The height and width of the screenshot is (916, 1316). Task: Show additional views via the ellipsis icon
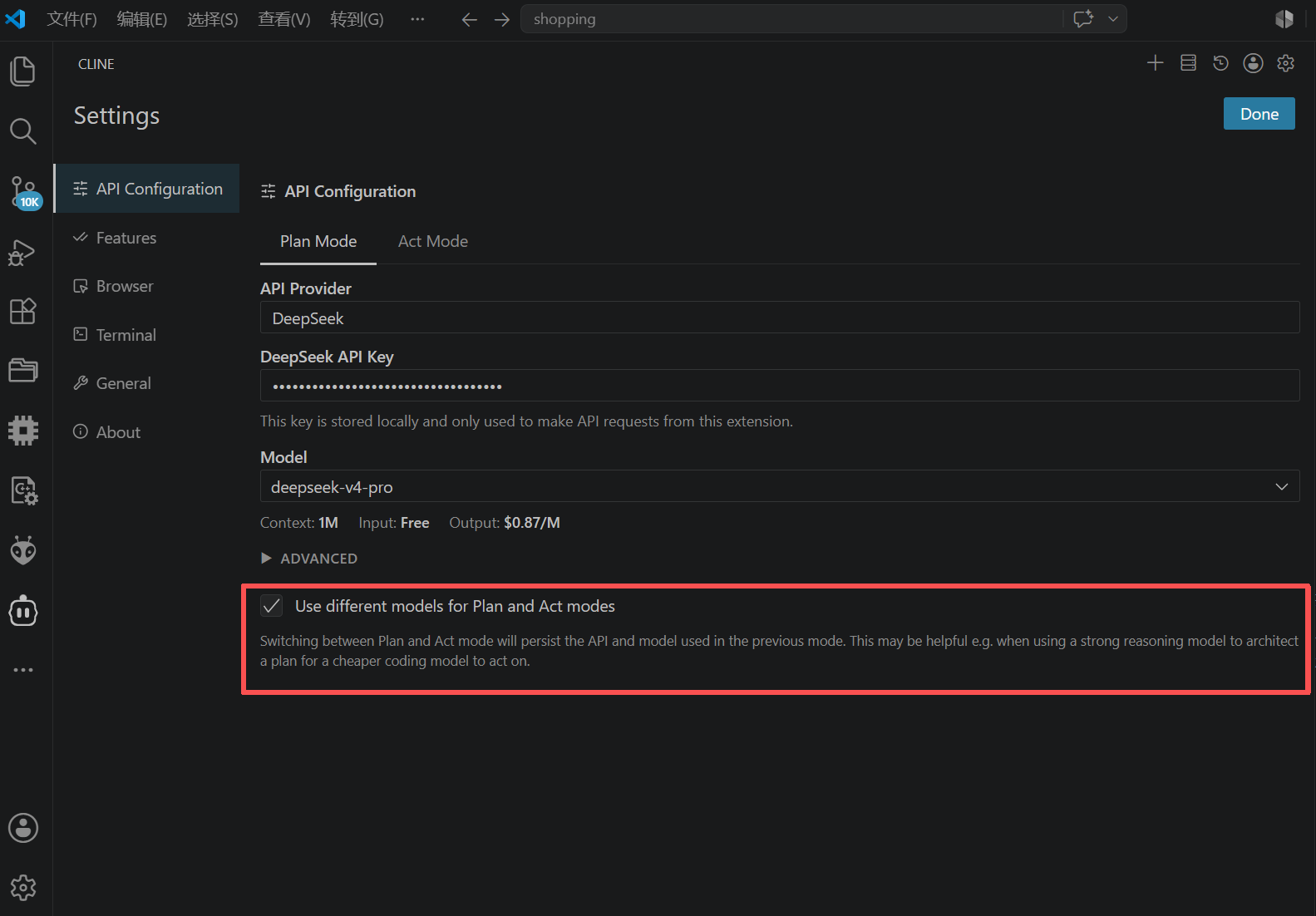pos(23,669)
